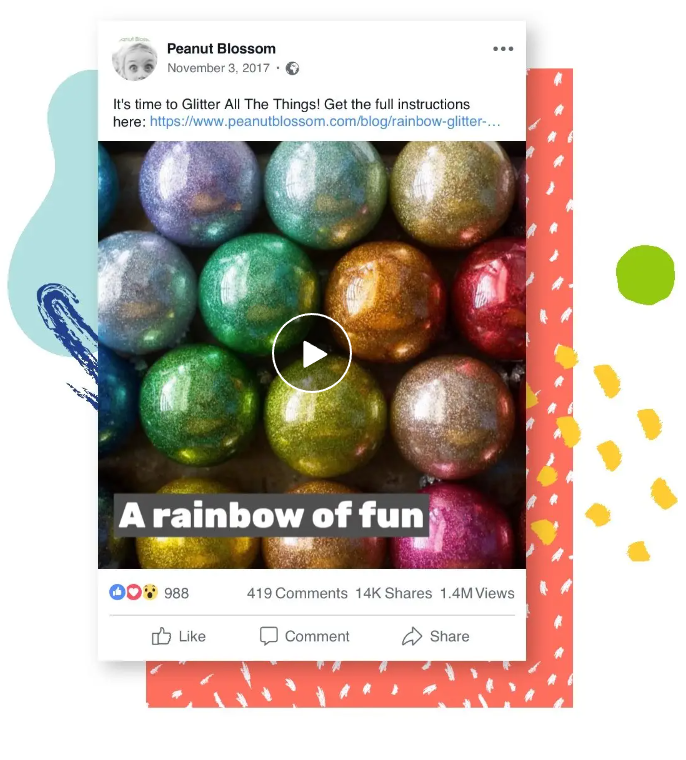Like the post via Like label
The image size is (686, 760).
coord(192,636)
